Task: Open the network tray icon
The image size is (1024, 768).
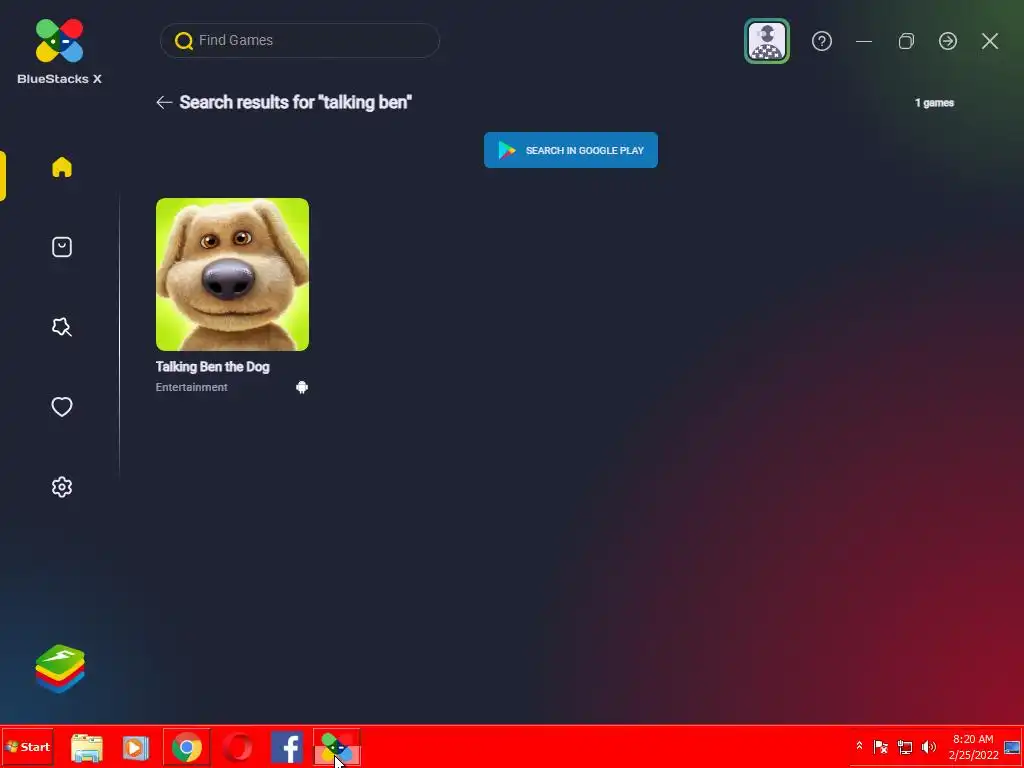Action: [x=904, y=746]
